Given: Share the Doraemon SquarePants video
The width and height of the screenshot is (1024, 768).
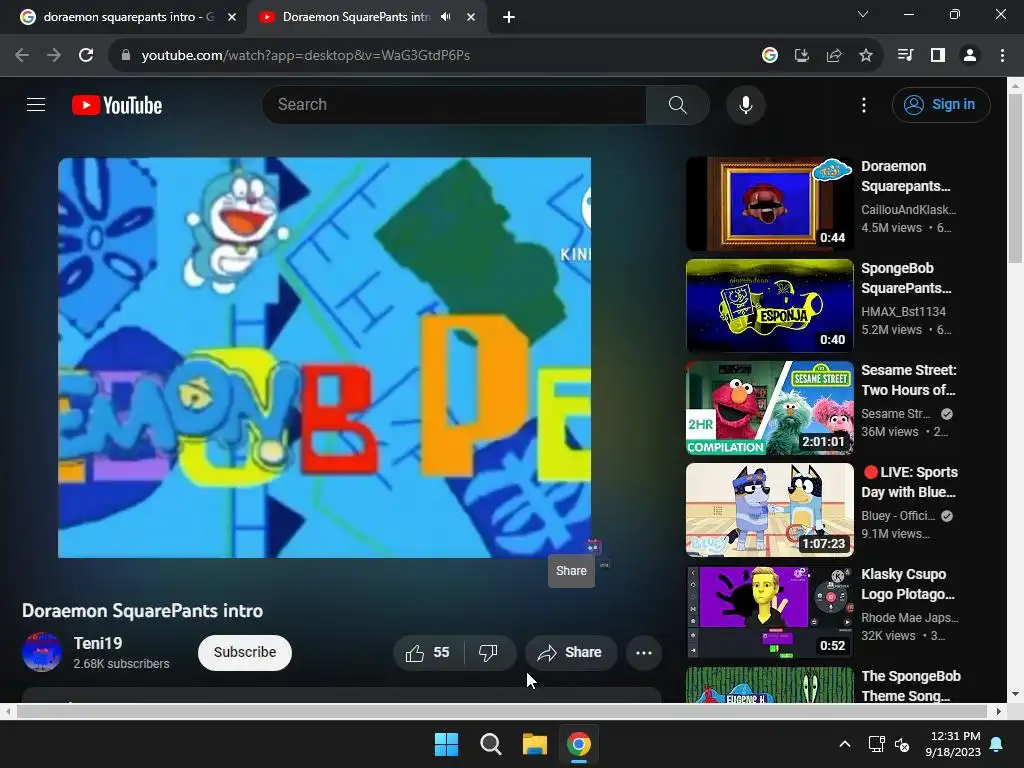Looking at the screenshot, I should [571, 652].
